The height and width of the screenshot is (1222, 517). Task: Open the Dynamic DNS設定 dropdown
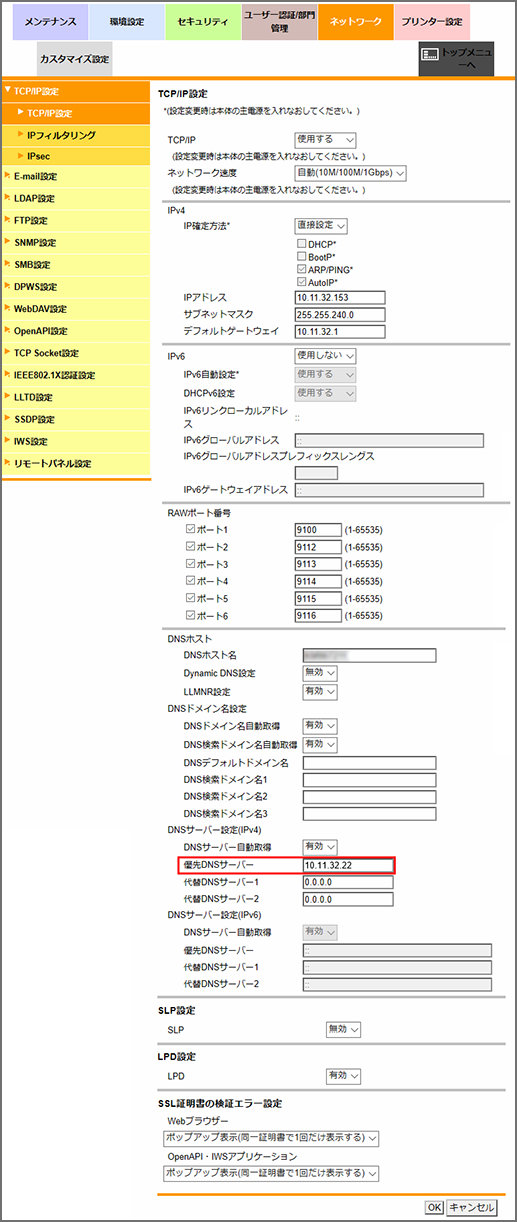tap(320, 673)
